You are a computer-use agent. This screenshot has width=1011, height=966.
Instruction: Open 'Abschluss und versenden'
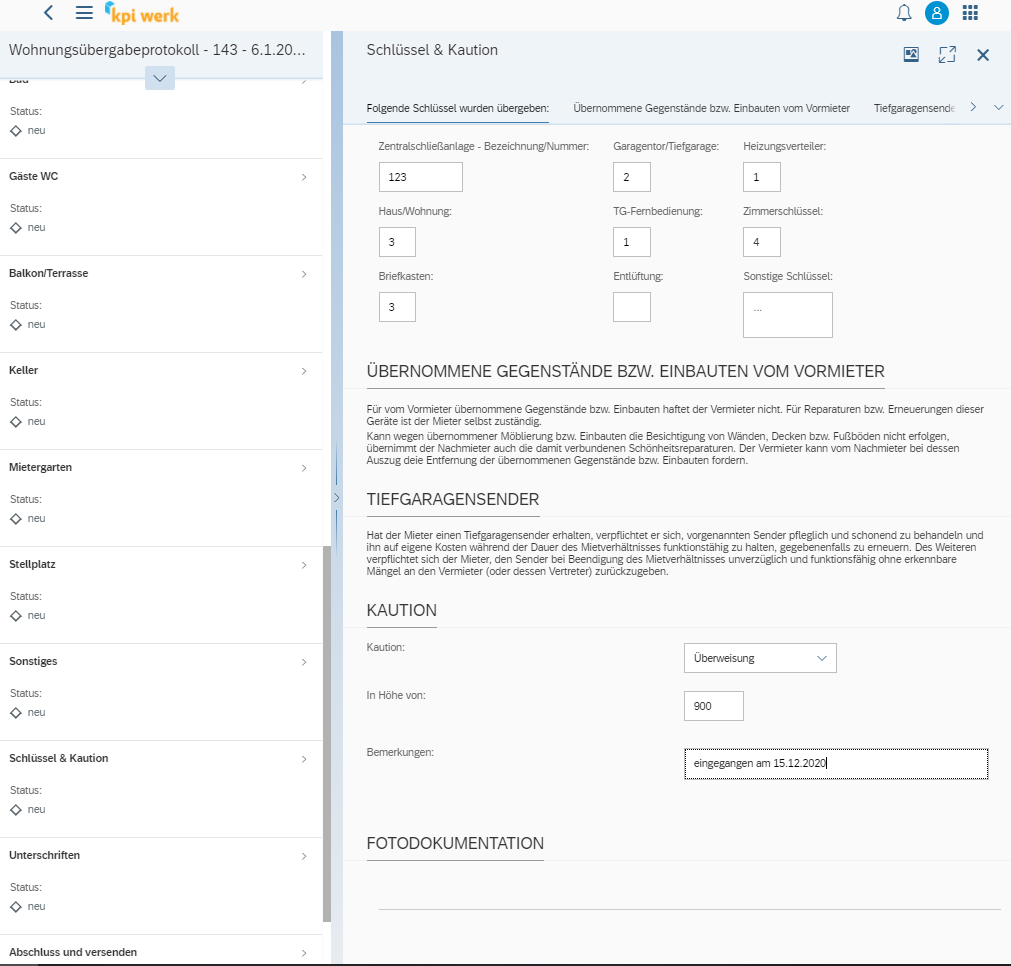click(161, 952)
